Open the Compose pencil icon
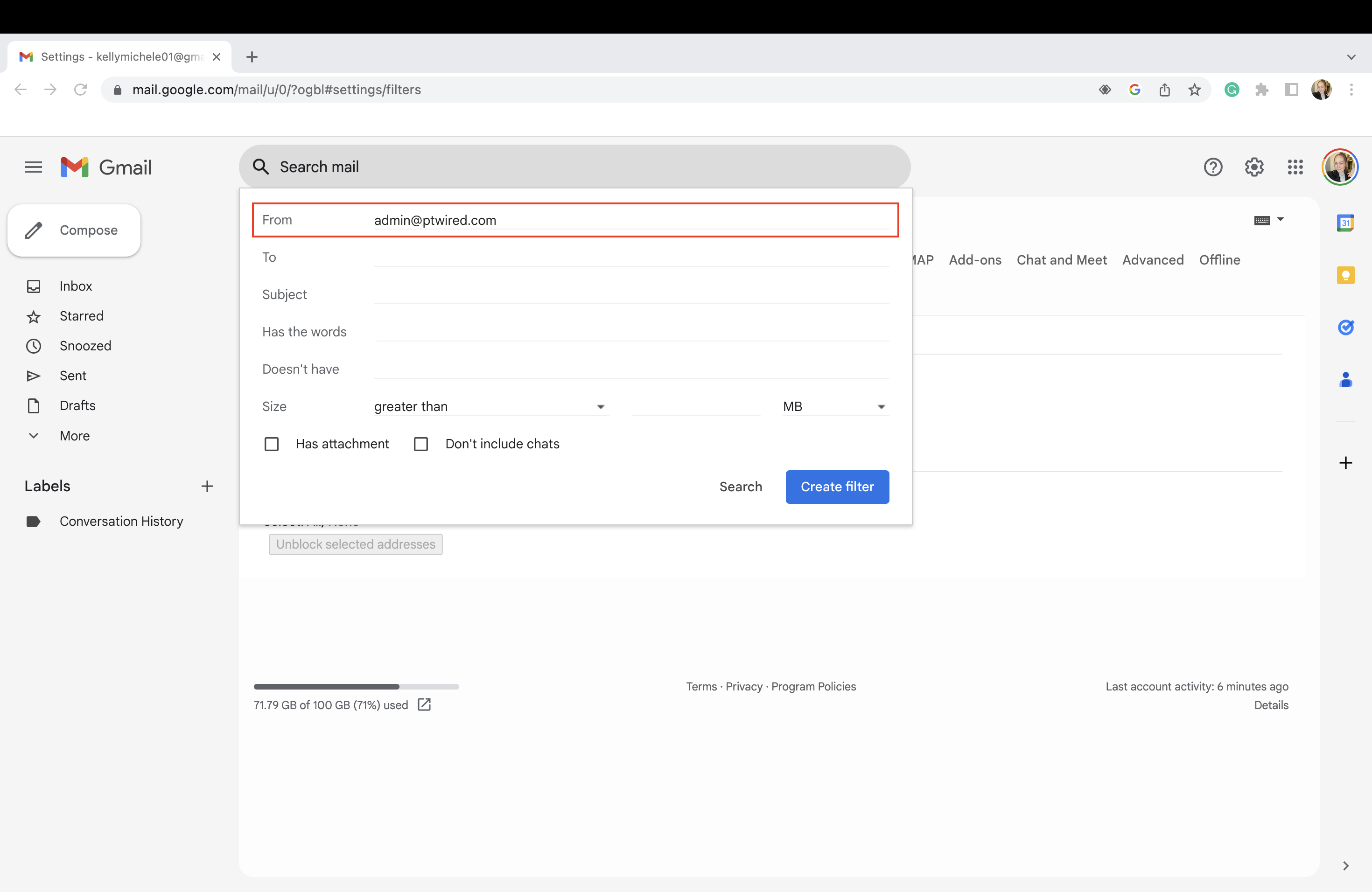Image resolution: width=1372 pixels, height=892 pixels. tap(34, 230)
